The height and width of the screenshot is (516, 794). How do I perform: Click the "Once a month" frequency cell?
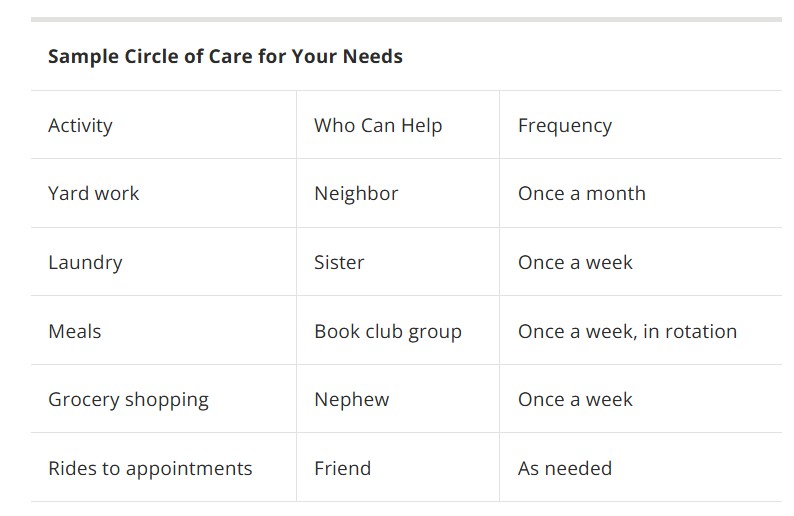click(582, 194)
